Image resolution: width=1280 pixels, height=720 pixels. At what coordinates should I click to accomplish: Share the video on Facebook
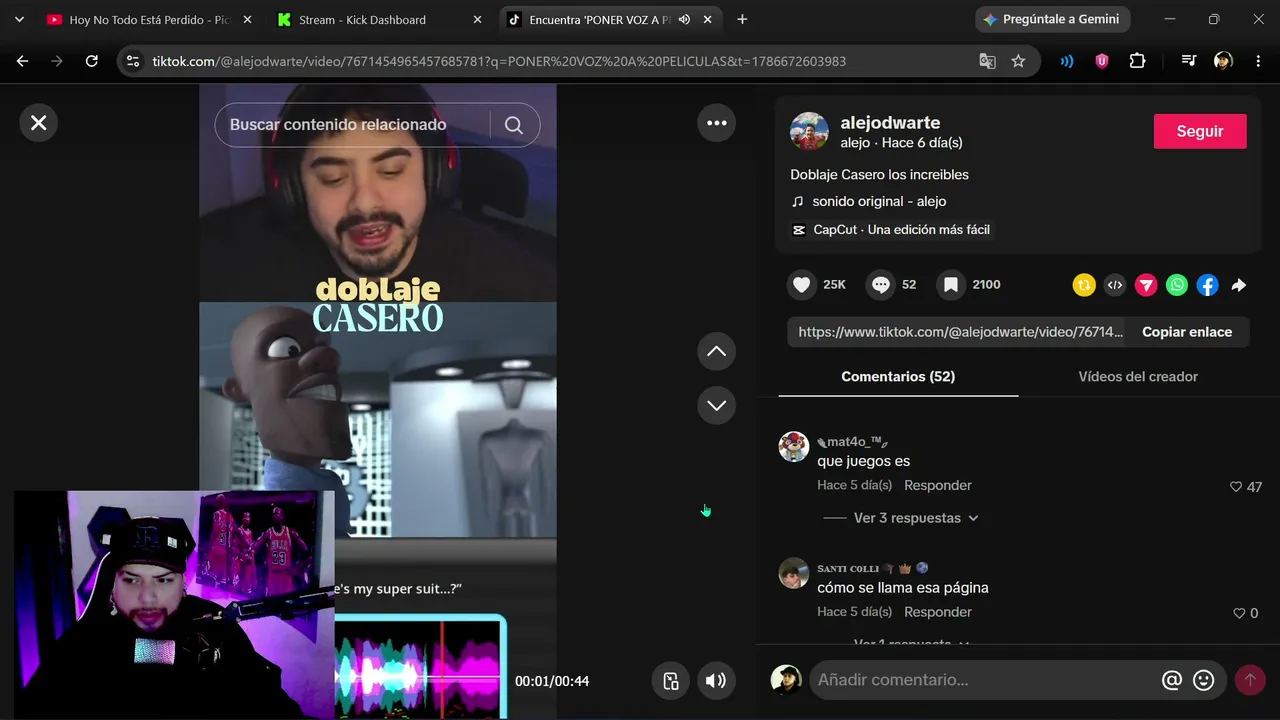(x=1208, y=285)
